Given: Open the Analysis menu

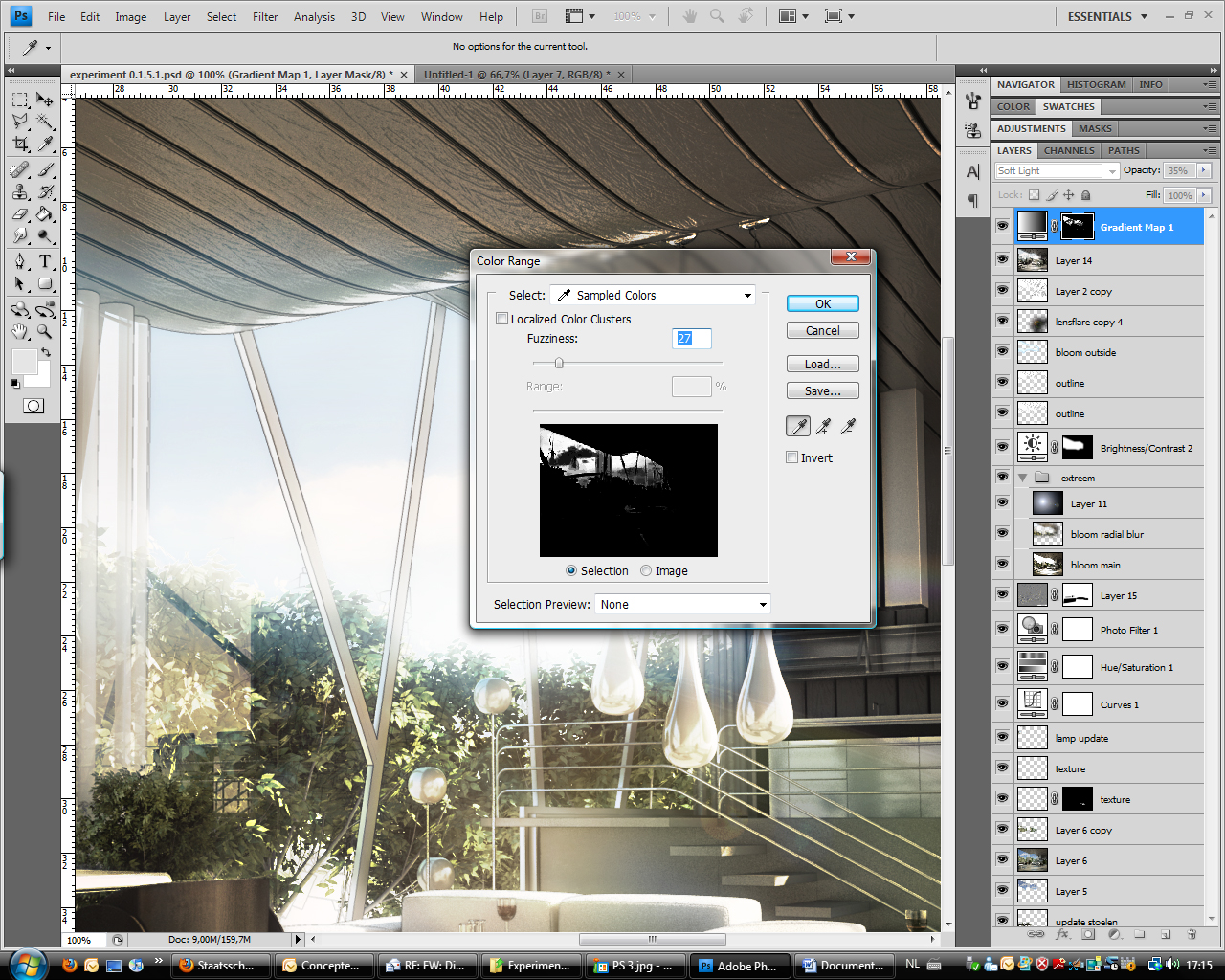Looking at the screenshot, I should click(x=314, y=17).
